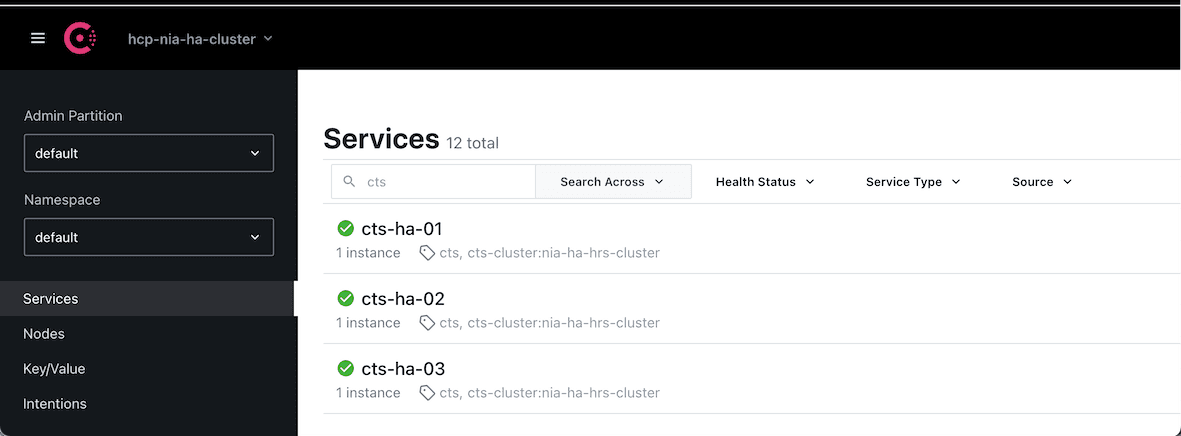Click the Consul logo icon
This screenshot has width=1181, height=436.
click(x=80, y=39)
